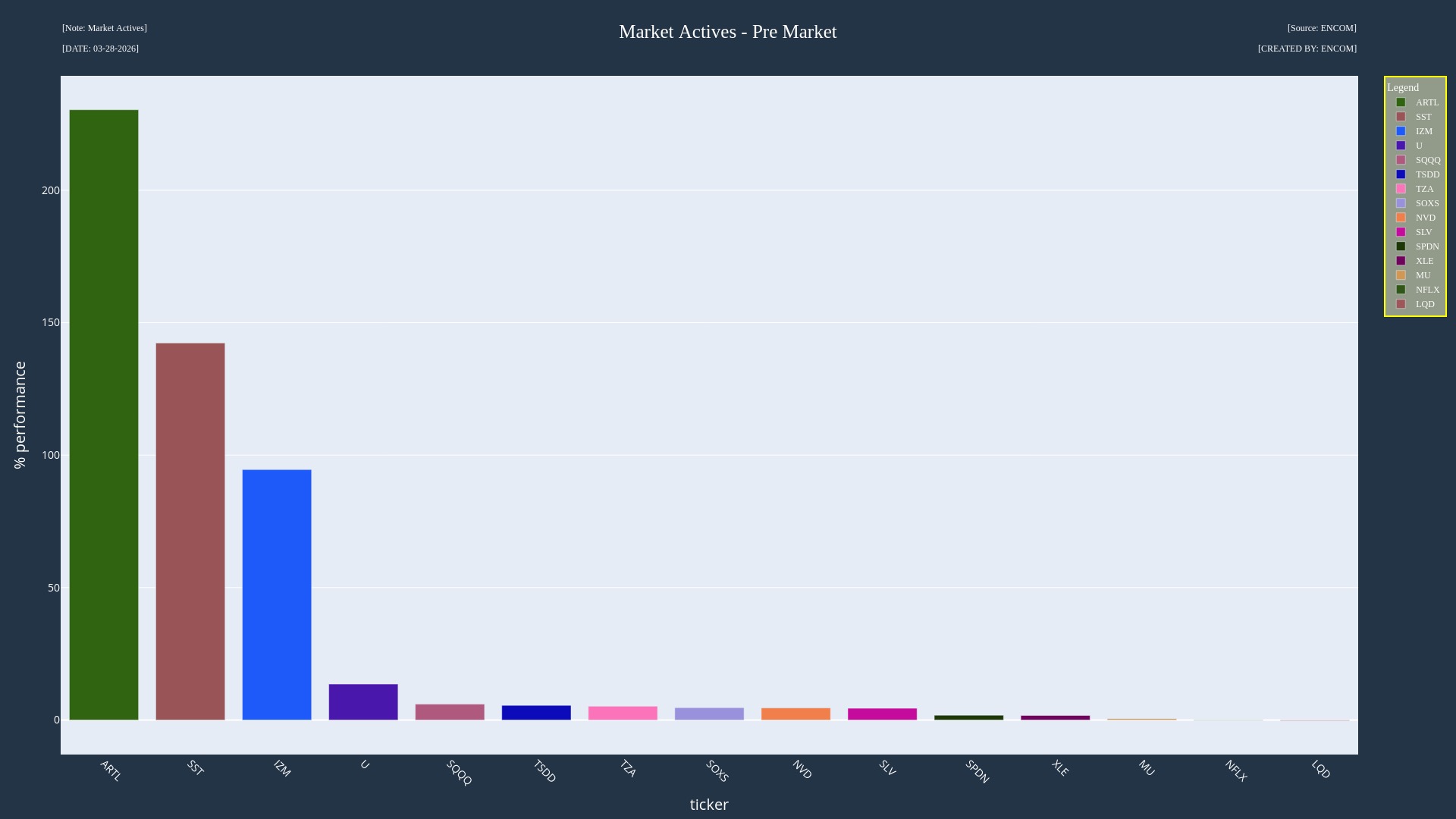Click the "% performance" y-axis title
Screen dimensions: 1456x819
tap(20, 415)
